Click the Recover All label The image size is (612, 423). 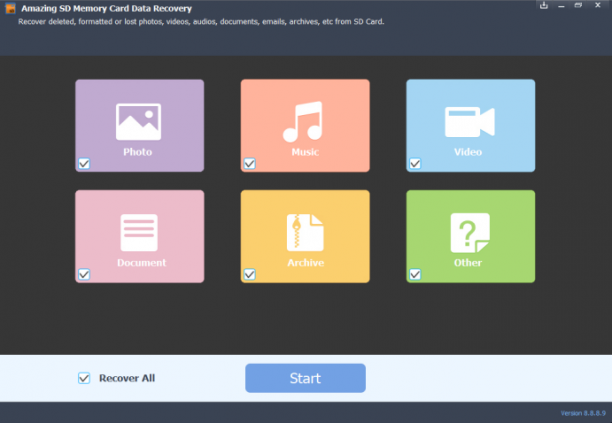(127, 378)
